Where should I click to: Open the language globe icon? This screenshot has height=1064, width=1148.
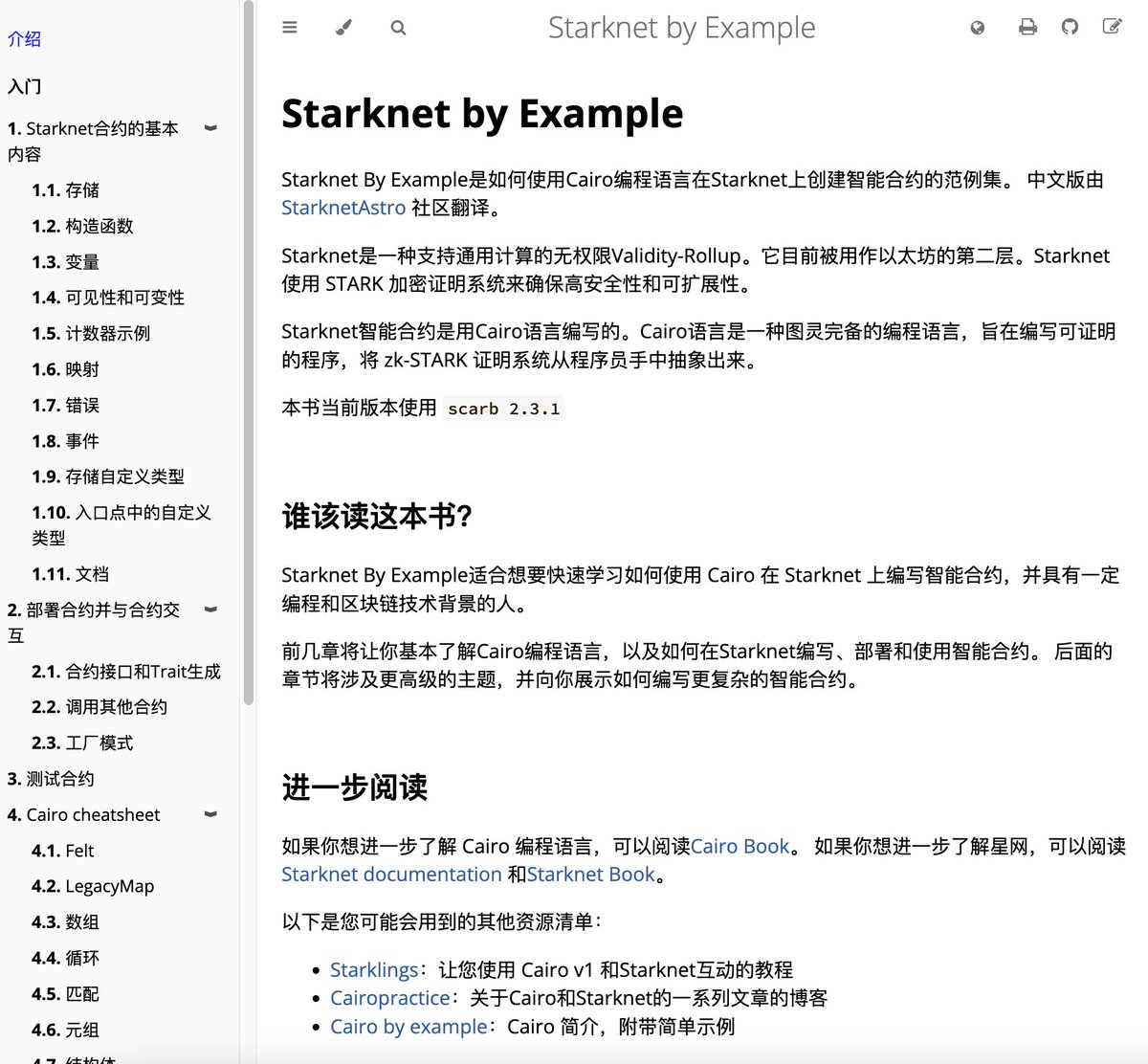(977, 28)
